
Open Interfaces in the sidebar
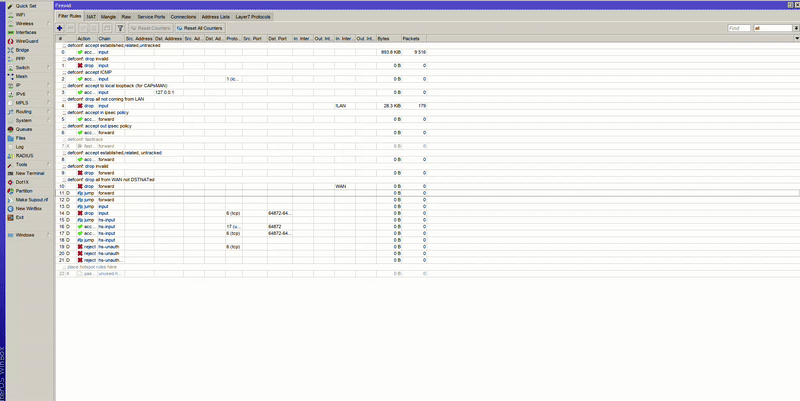[26, 32]
